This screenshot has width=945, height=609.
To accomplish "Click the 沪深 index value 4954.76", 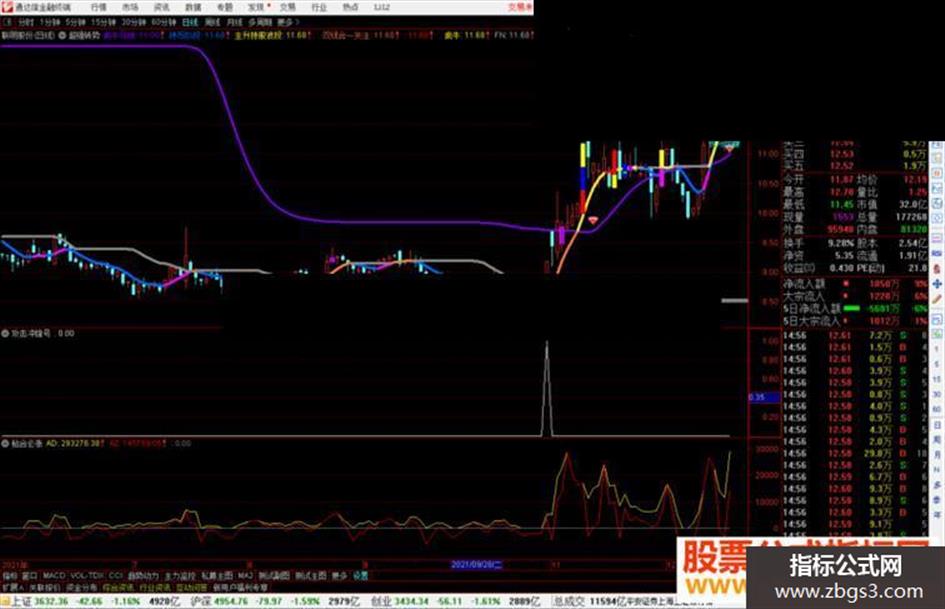I will point(231,601).
